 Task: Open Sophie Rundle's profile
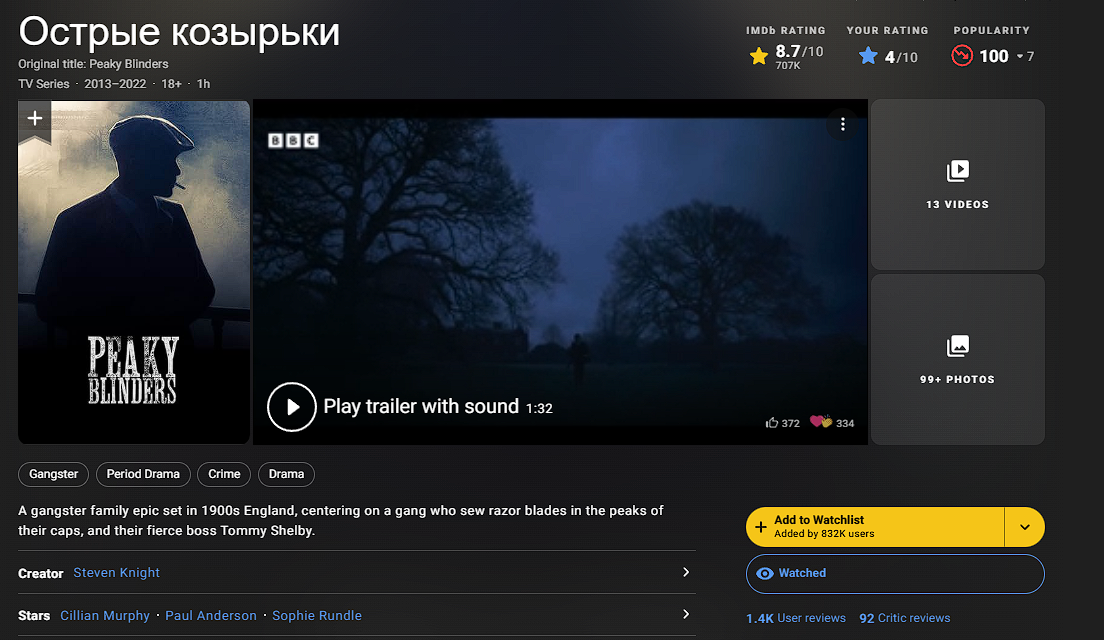(317, 615)
